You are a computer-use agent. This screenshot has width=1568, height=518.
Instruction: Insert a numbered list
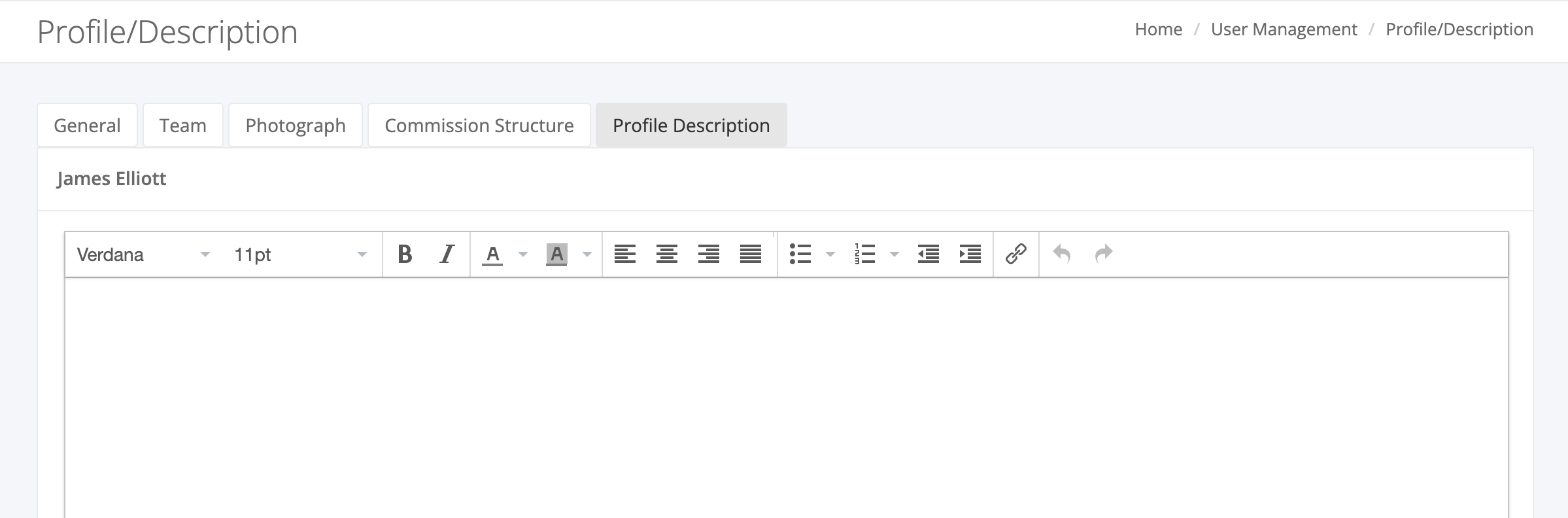(864, 254)
